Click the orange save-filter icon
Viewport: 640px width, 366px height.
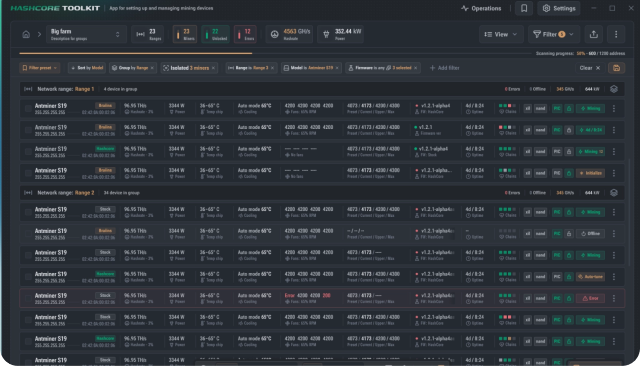click(x=616, y=68)
